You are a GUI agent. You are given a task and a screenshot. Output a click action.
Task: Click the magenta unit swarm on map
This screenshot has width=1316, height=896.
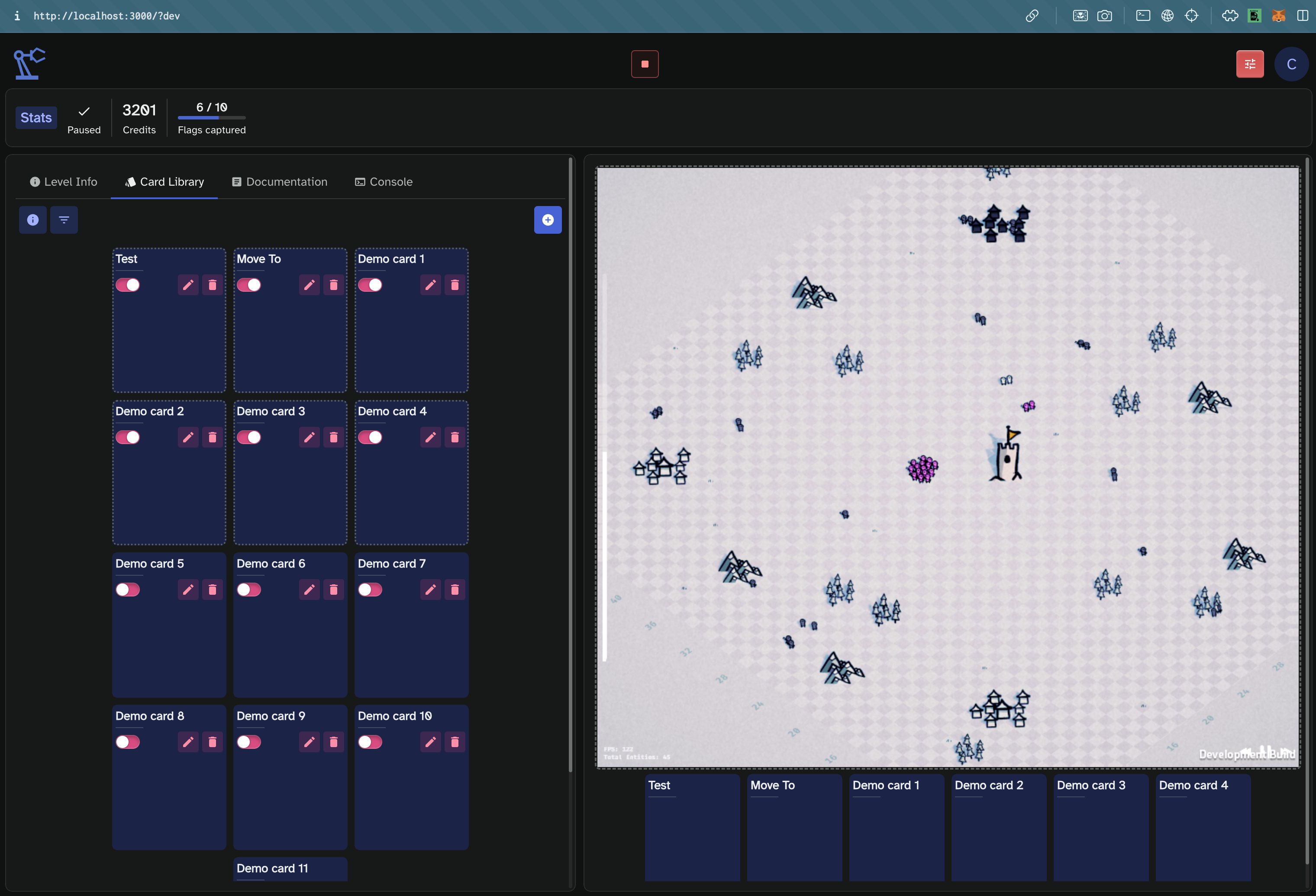coord(922,469)
